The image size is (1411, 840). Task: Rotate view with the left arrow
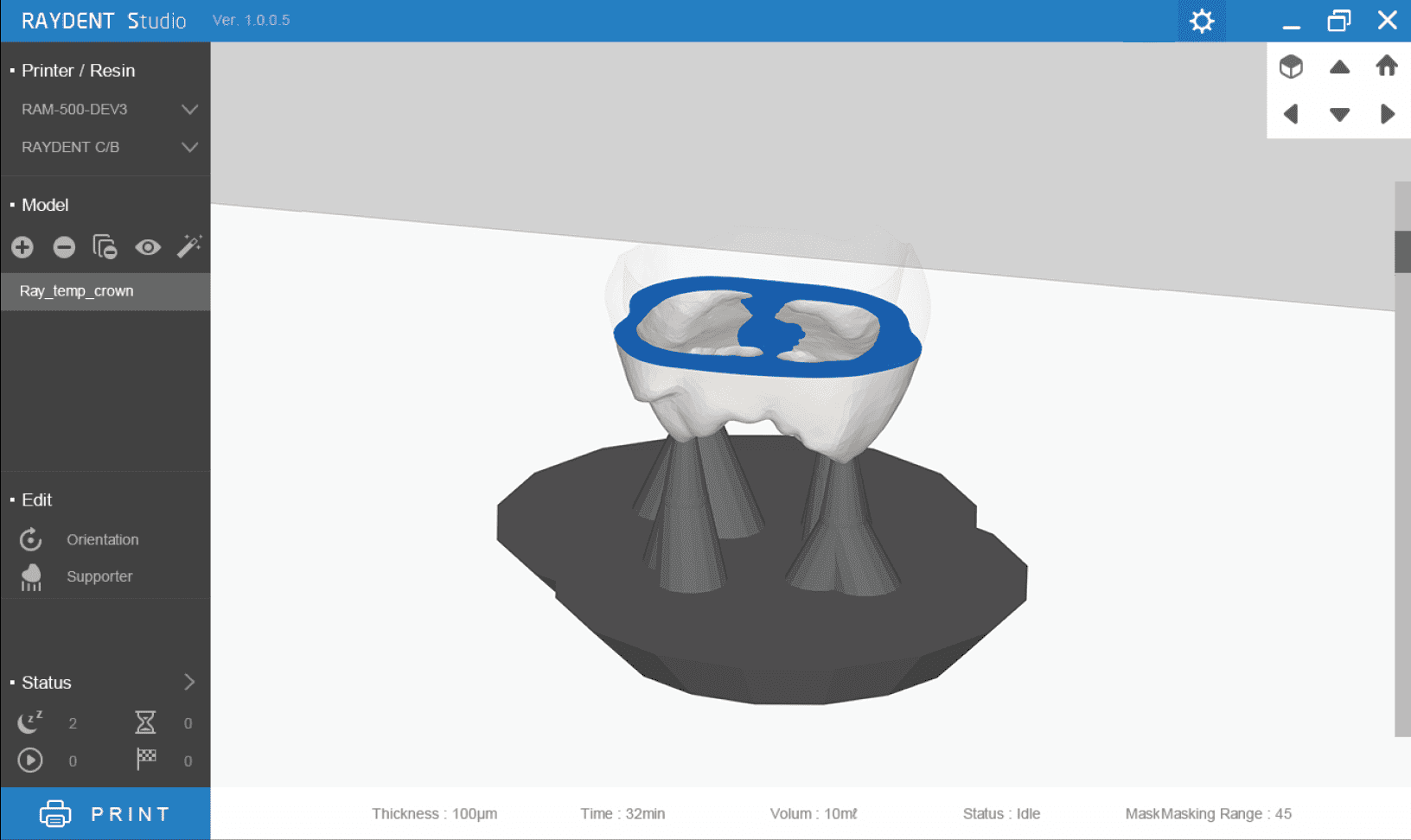[x=1291, y=114]
